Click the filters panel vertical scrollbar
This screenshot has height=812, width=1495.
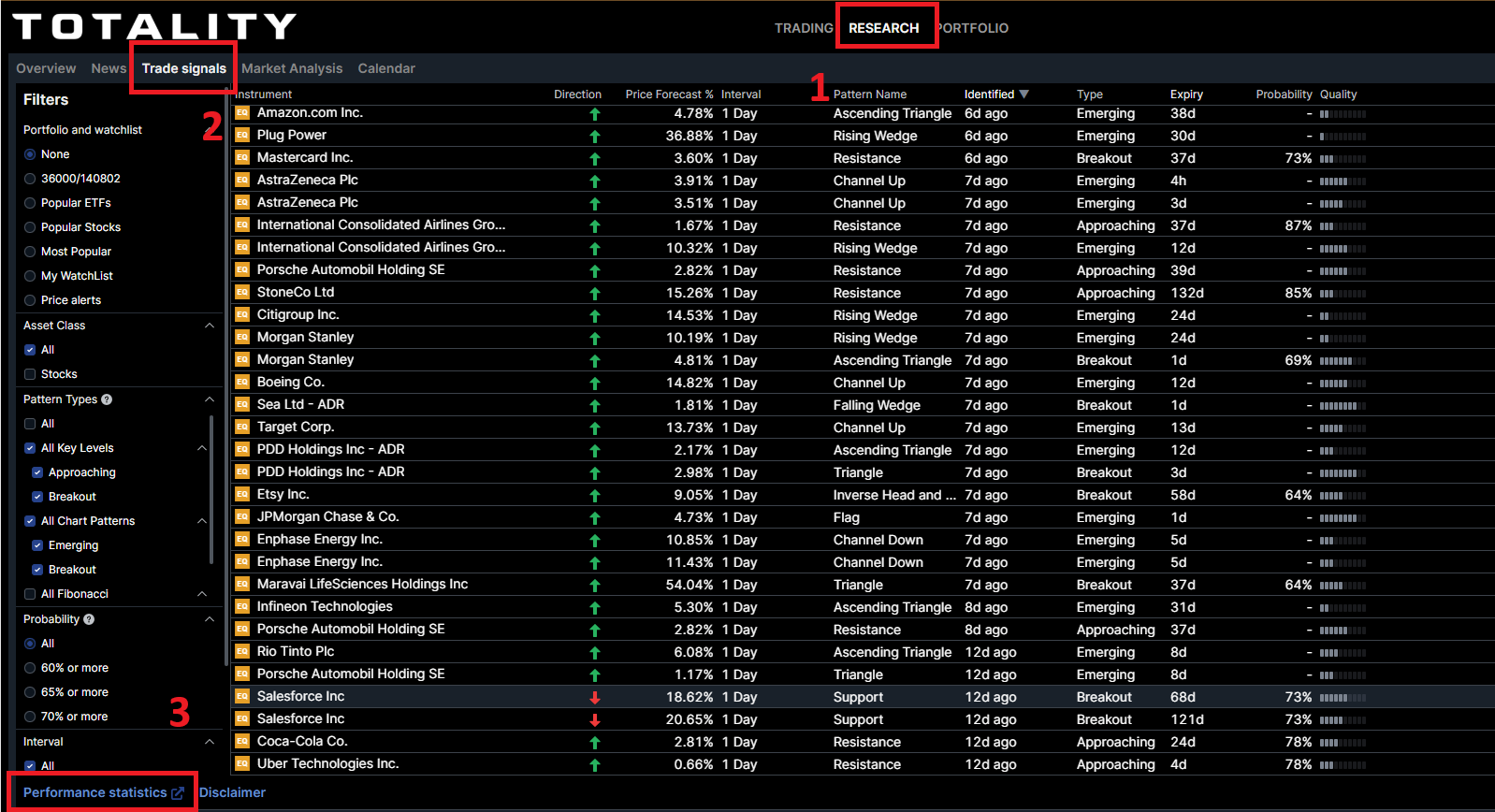click(225, 374)
